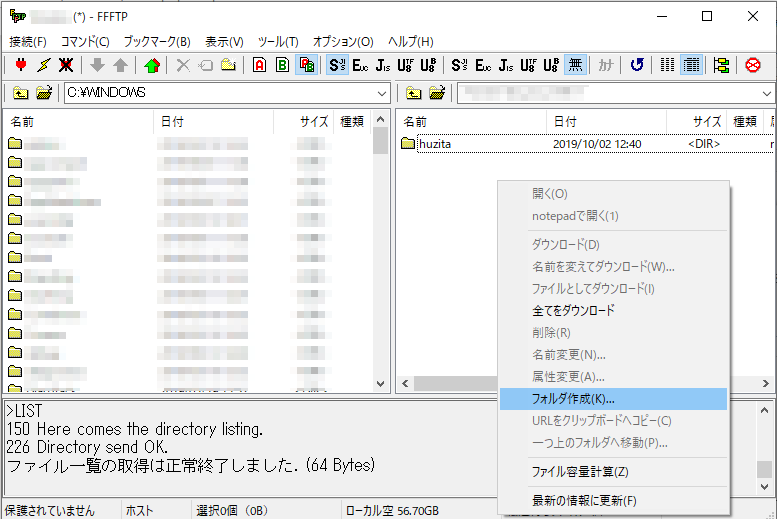This screenshot has height=519, width=777.
Task: Select ASCII transfer mode (red A)
Action: pos(259,65)
